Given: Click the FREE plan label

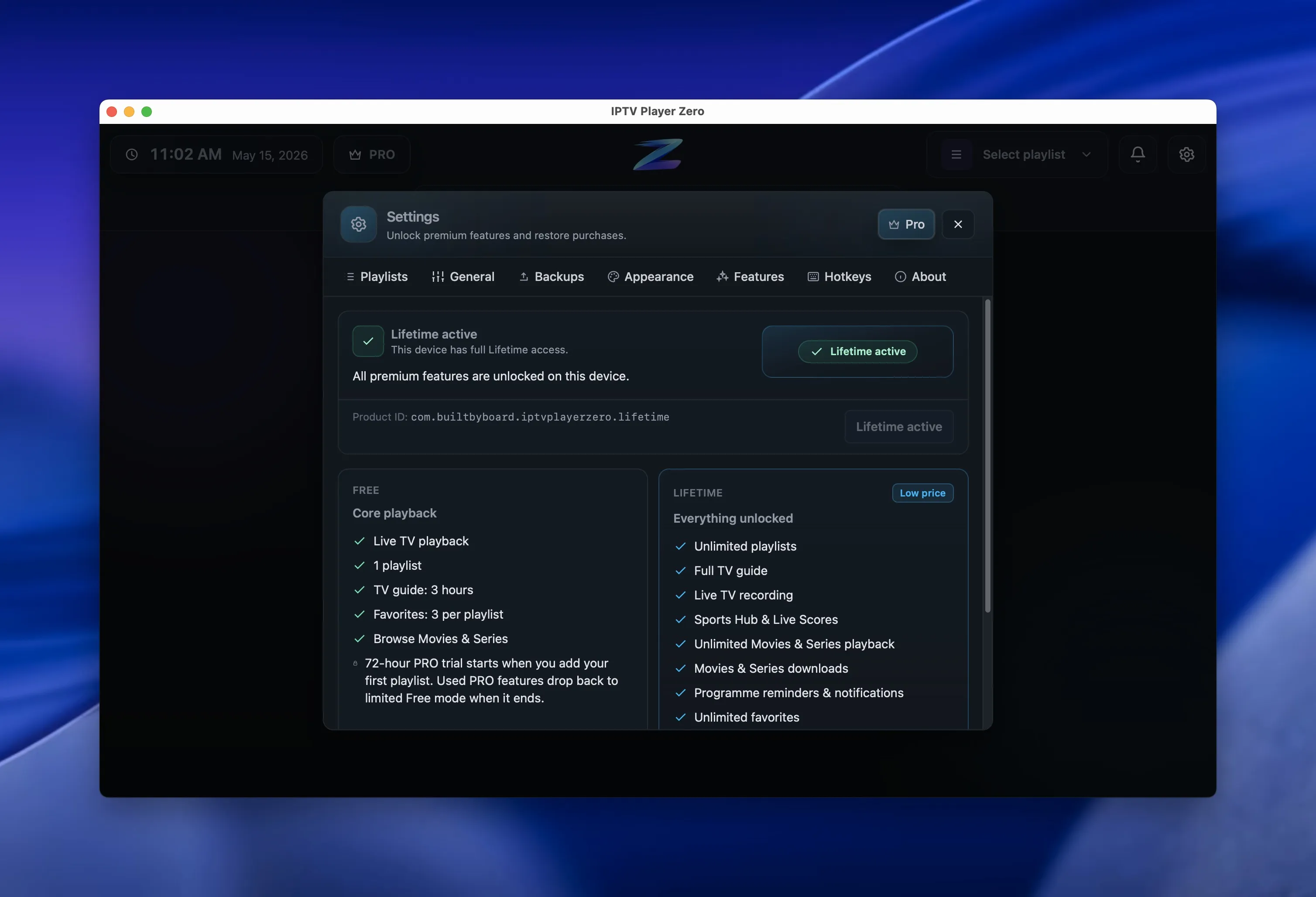Looking at the screenshot, I should tap(366, 490).
